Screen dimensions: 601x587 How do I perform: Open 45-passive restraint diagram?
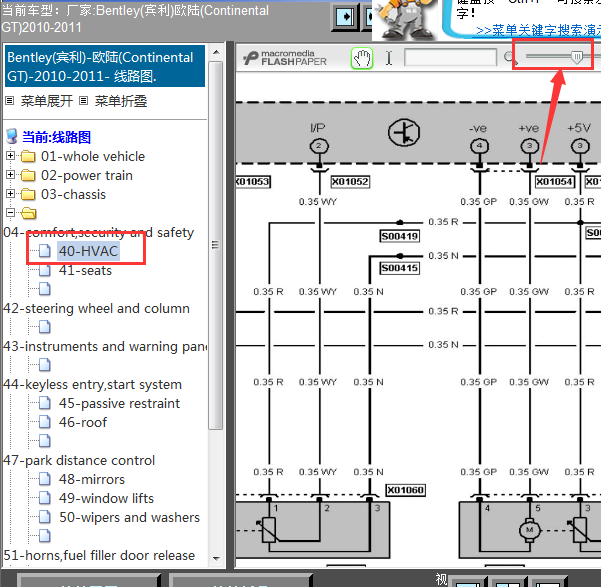click(x=119, y=403)
